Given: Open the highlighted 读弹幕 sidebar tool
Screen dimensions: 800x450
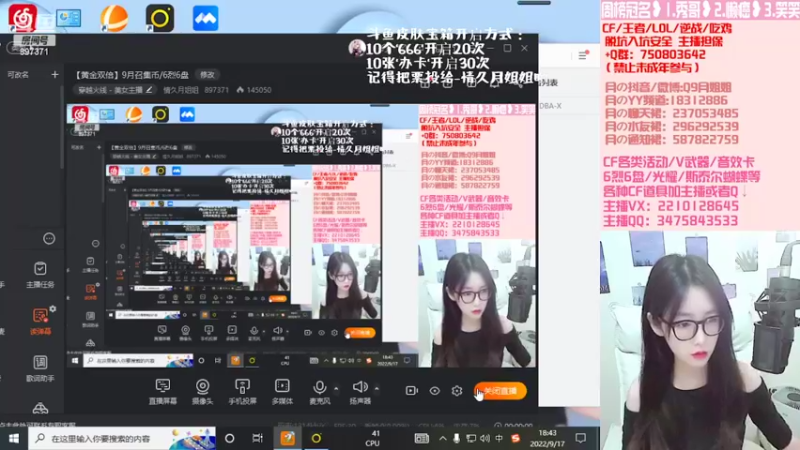Looking at the screenshot, I should point(40,321).
